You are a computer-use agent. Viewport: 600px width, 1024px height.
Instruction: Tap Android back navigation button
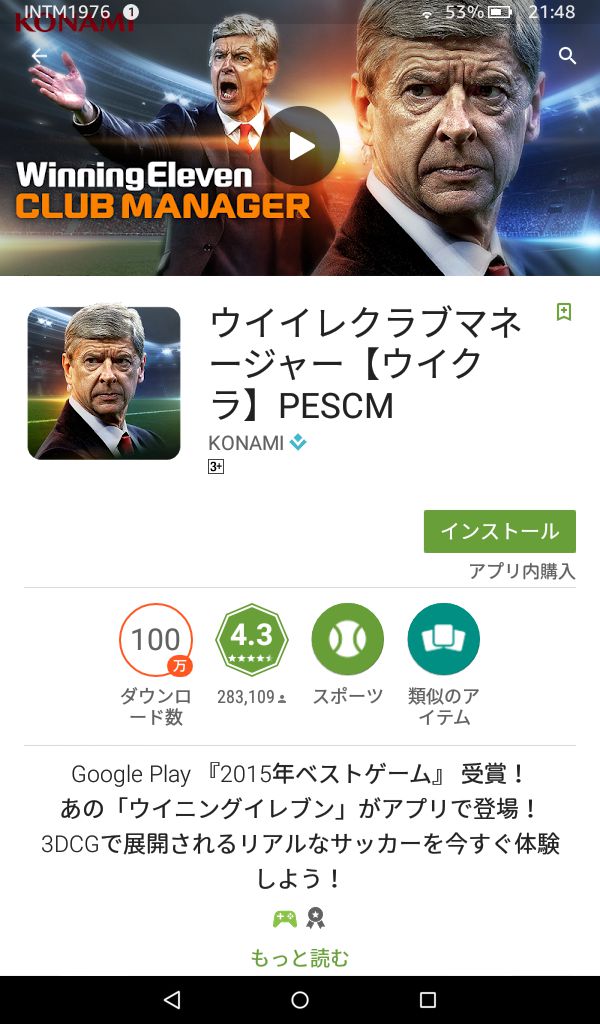click(172, 999)
